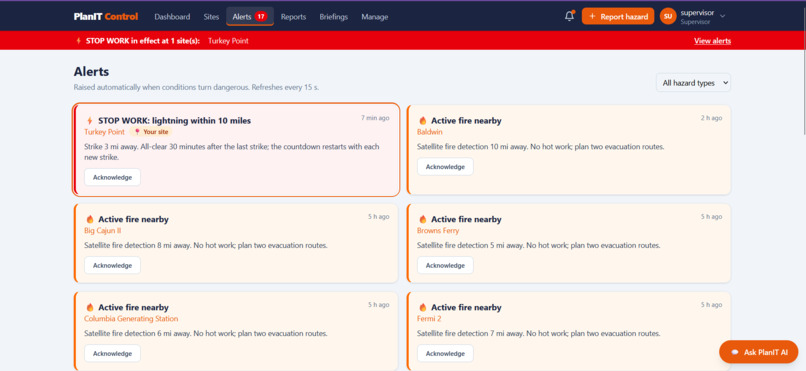This screenshot has height=371, width=806.
Task: Select the Alerts tab
Action: coord(250,16)
